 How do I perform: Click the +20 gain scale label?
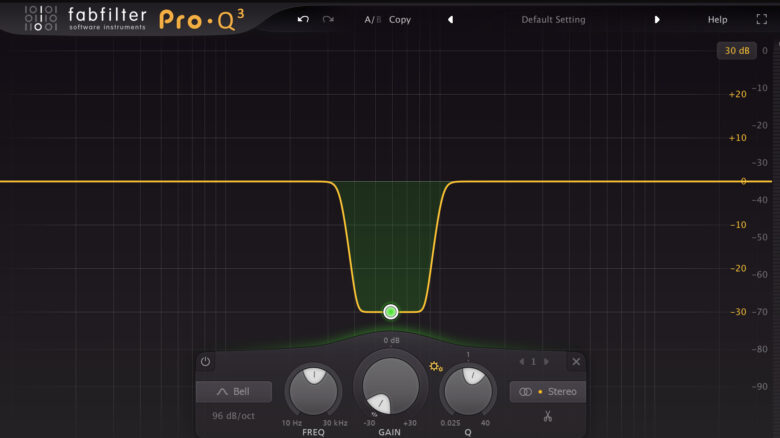737,95
